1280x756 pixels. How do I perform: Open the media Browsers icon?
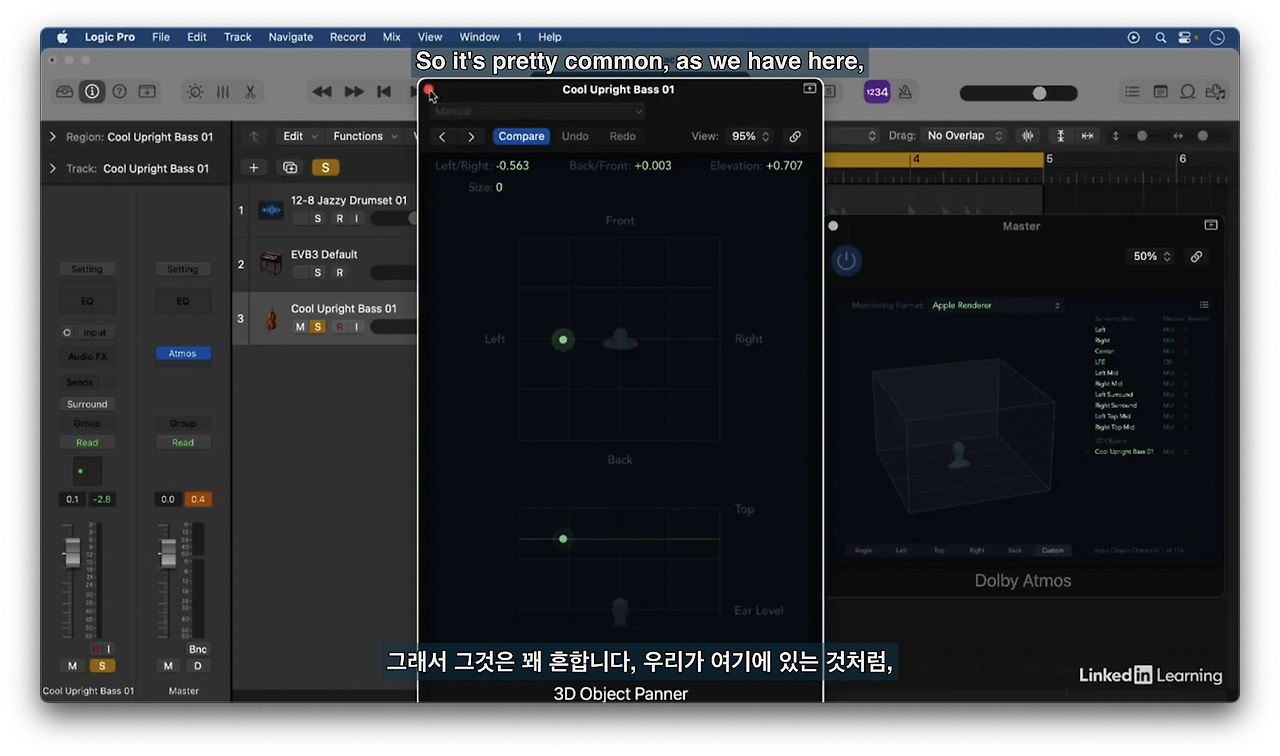point(1215,91)
